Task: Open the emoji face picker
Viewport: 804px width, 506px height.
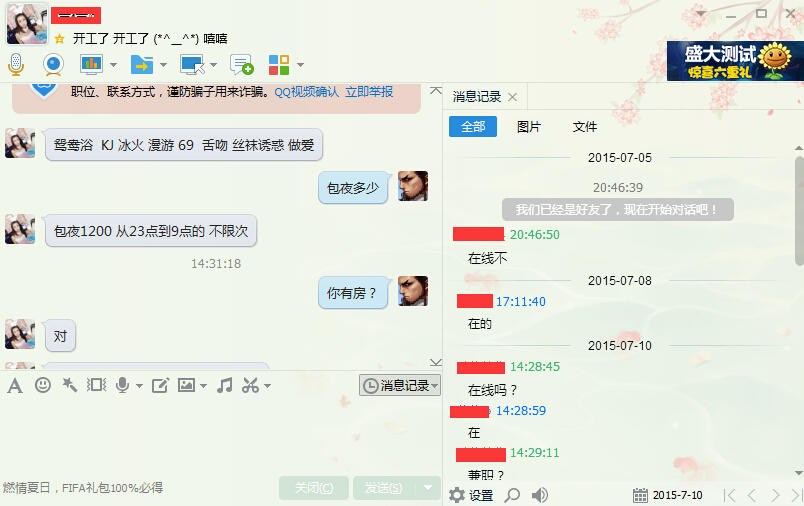Action: point(43,385)
